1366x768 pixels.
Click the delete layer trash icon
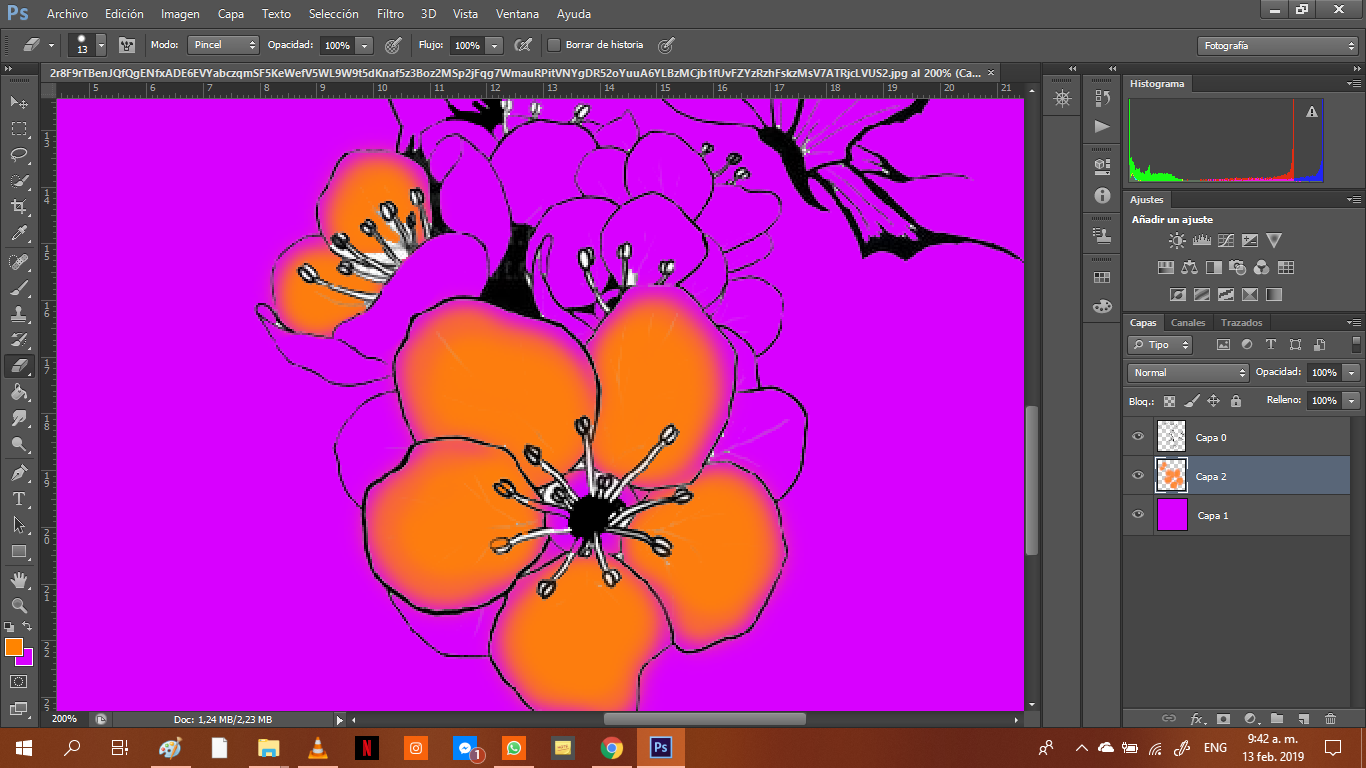click(1330, 718)
